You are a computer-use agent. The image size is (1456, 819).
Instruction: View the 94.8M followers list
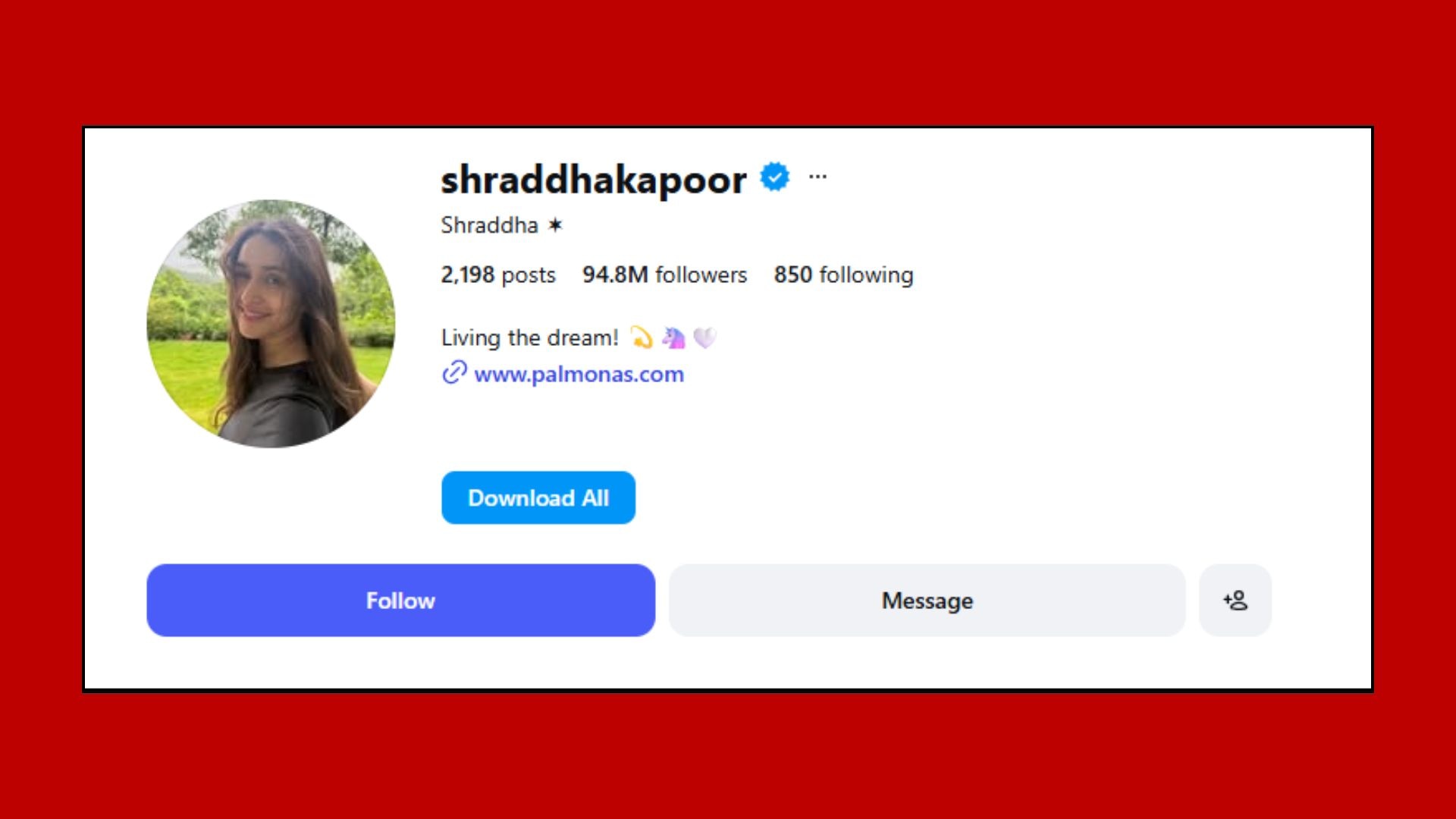click(x=664, y=275)
